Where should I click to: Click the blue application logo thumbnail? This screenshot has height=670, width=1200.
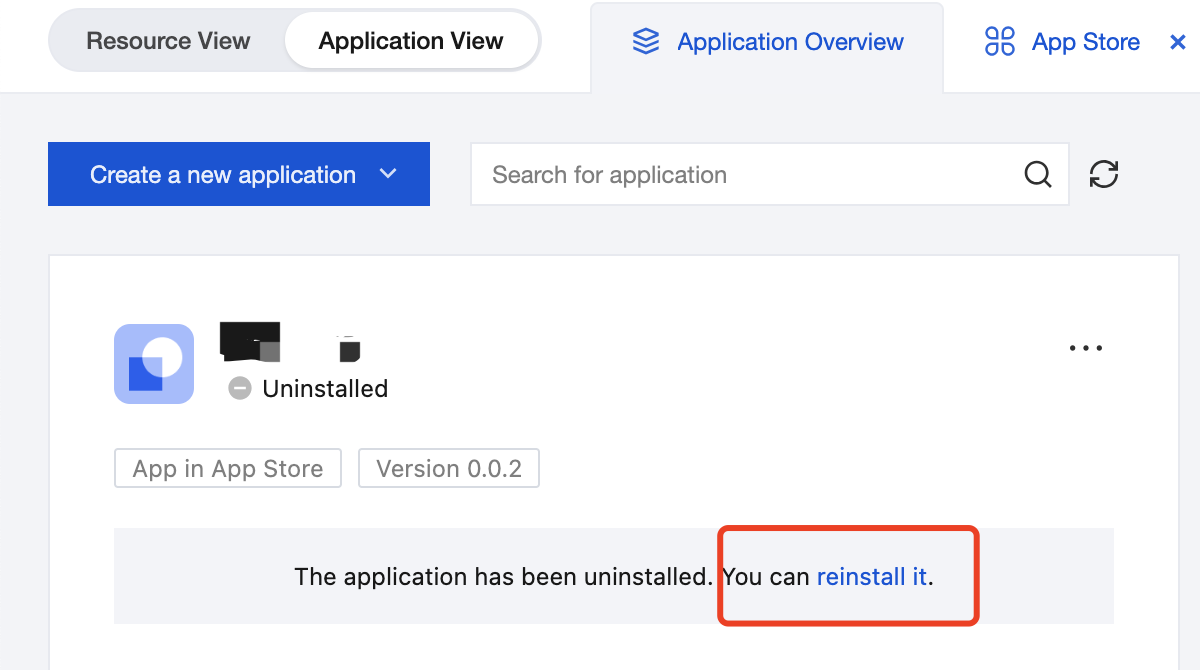point(154,364)
